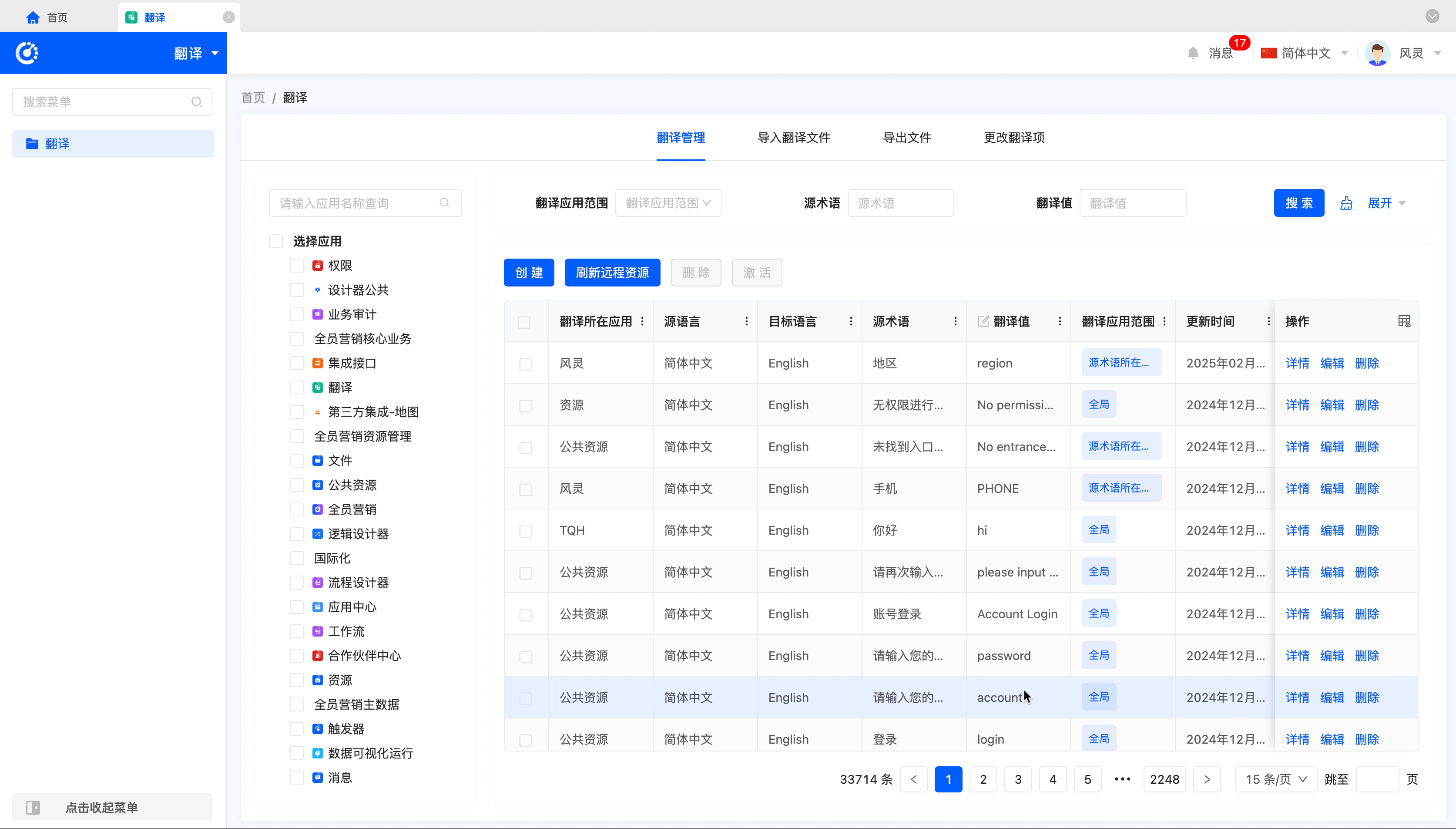Click the notification bell icon
Viewport: 1456px width, 829px height.
(1193, 53)
